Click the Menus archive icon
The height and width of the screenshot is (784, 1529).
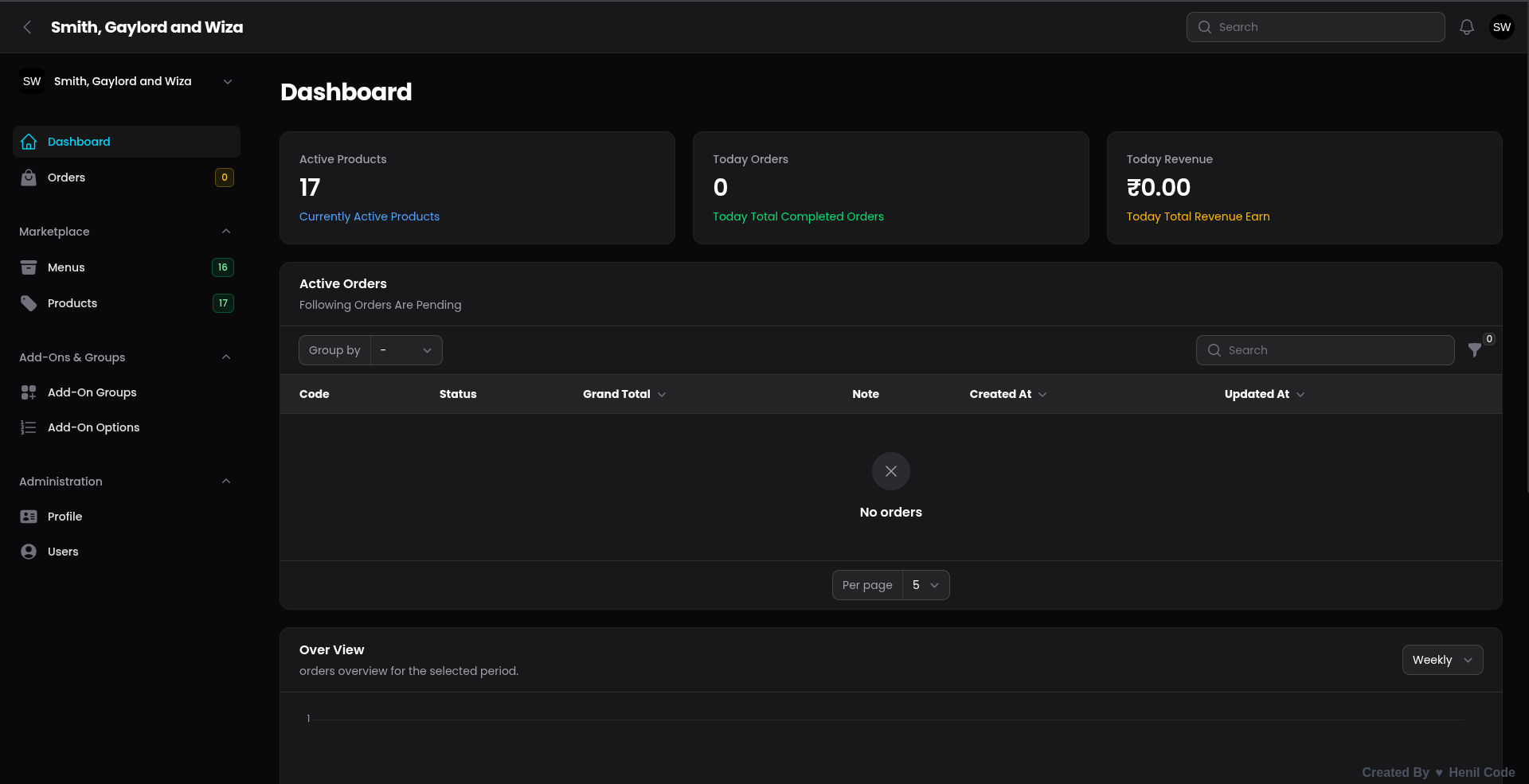click(29, 267)
